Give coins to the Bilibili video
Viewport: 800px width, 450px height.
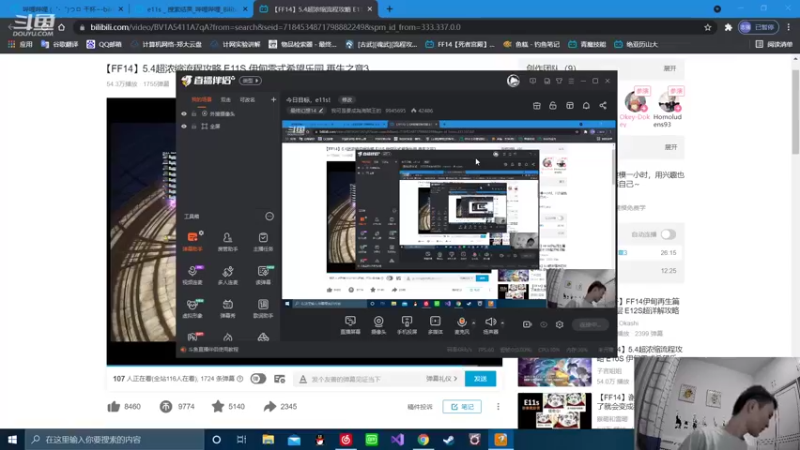click(x=166, y=407)
